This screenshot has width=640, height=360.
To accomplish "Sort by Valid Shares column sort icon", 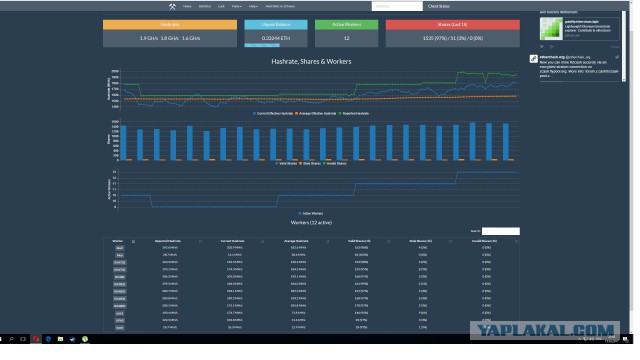I will 388,242.
